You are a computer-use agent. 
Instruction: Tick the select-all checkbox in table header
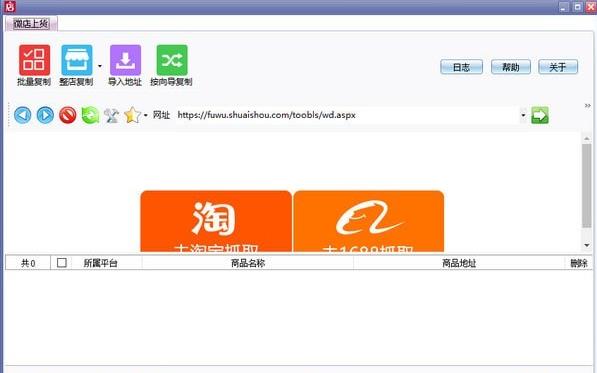coord(61,263)
